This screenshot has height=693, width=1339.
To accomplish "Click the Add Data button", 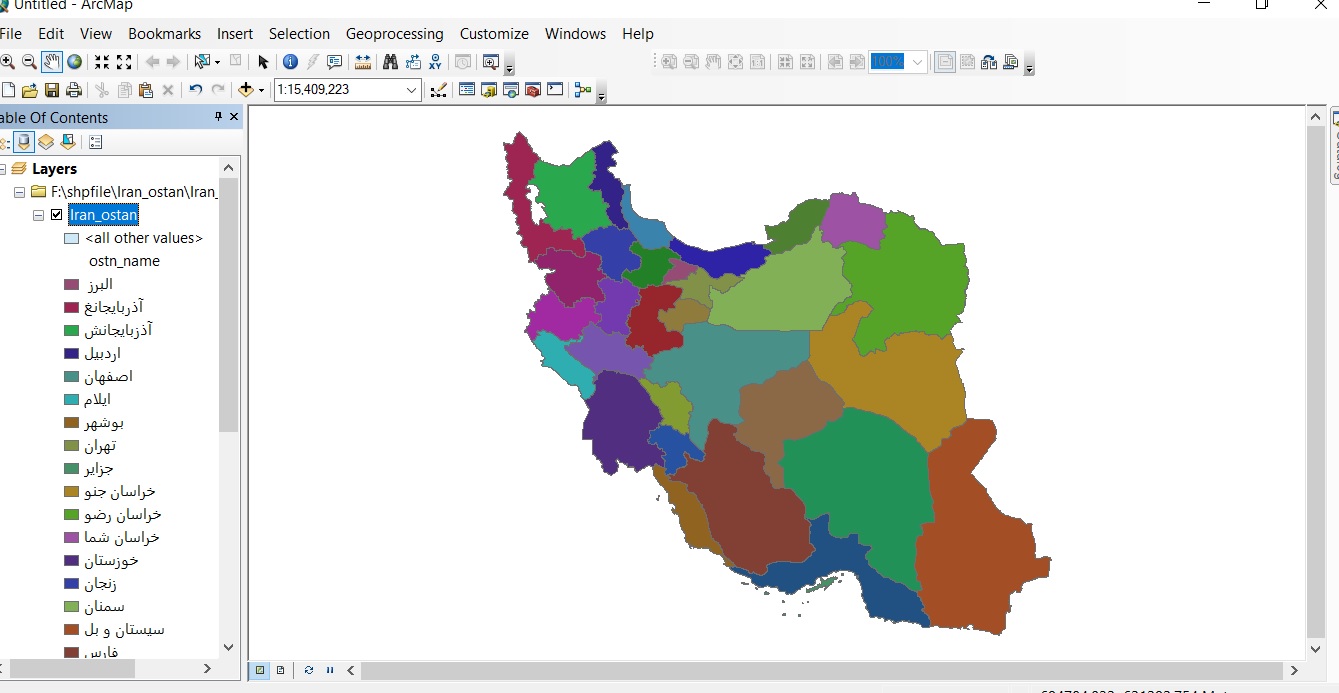I will pos(245,90).
